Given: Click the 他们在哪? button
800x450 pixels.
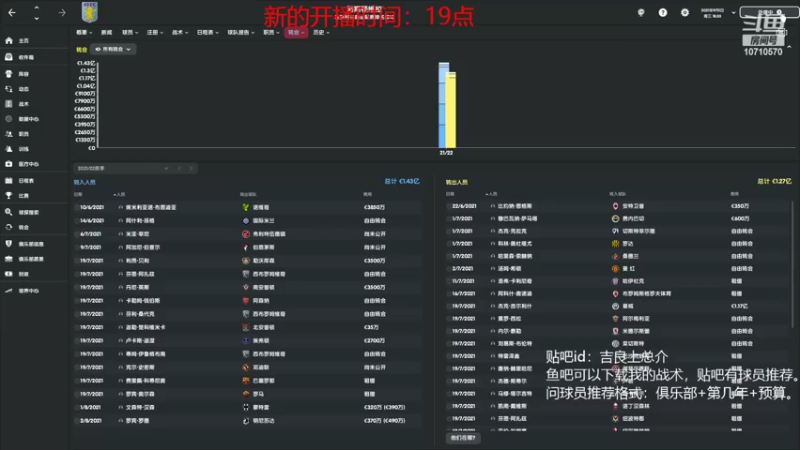Looking at the screenshot, I should click(x=463, y=438).
